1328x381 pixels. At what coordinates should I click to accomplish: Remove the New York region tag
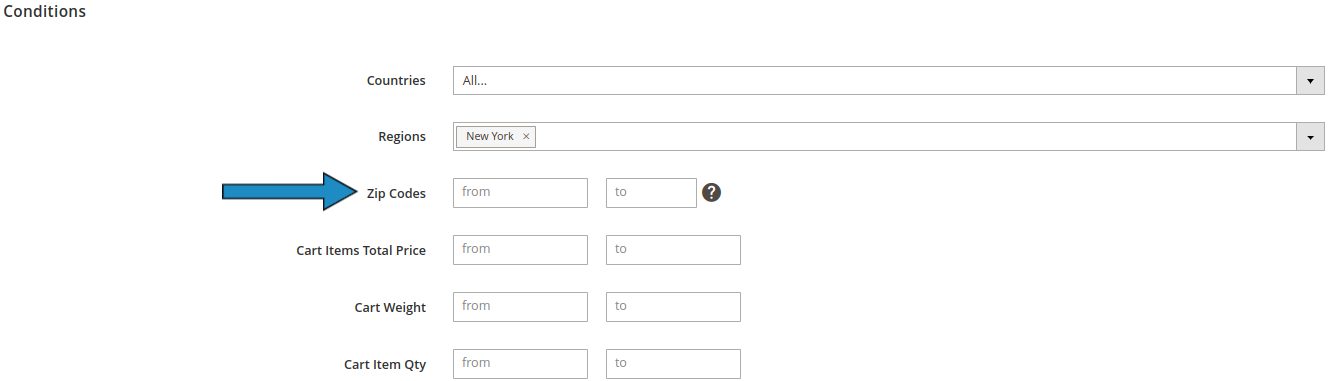pyautogui.click(x=526, y=136)
